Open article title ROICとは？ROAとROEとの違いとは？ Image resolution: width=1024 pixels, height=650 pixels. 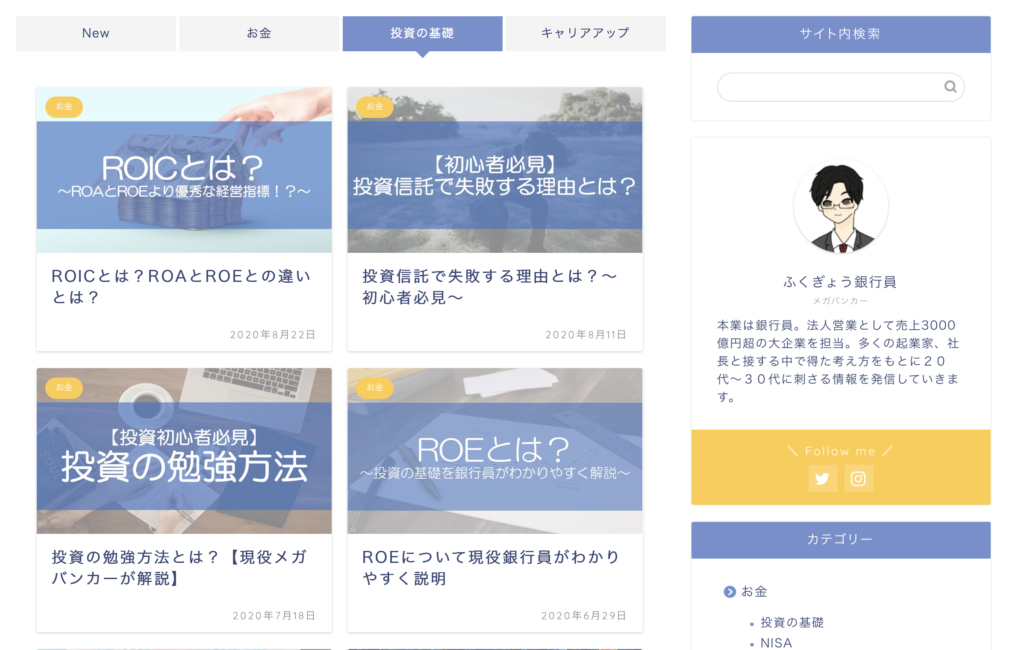pos(181,286)
